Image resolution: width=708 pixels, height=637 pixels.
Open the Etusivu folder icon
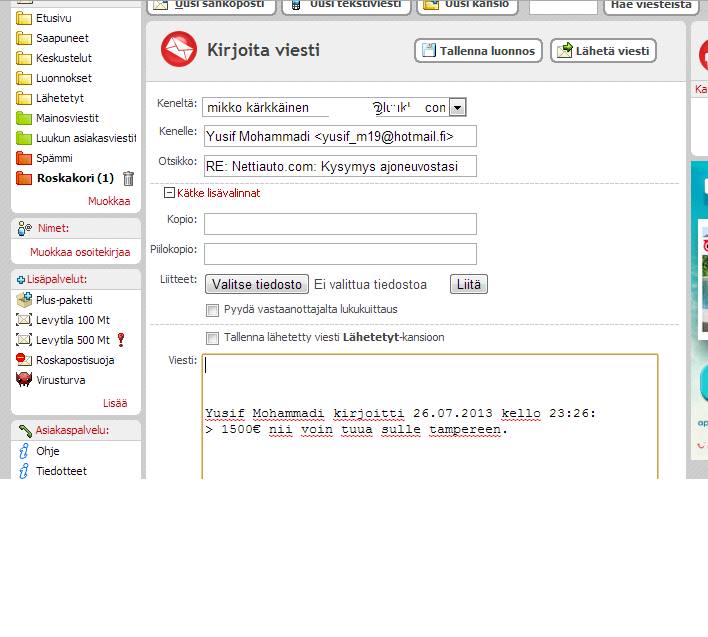click(24, 19)
